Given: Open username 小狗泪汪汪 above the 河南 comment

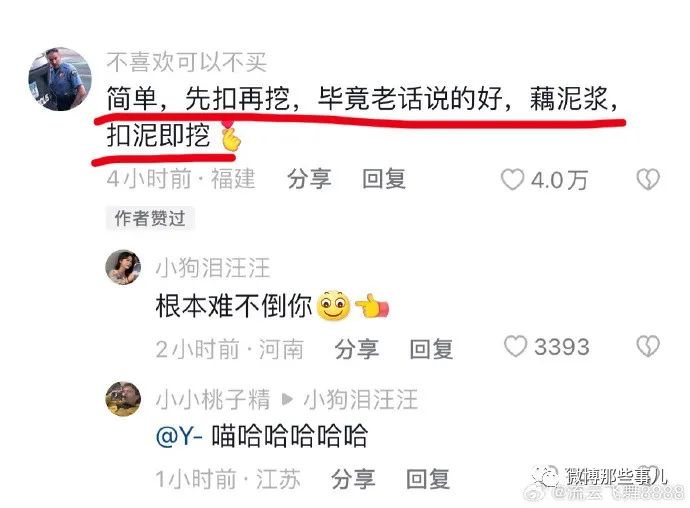Looking at the screenshot, I should 213,268.
